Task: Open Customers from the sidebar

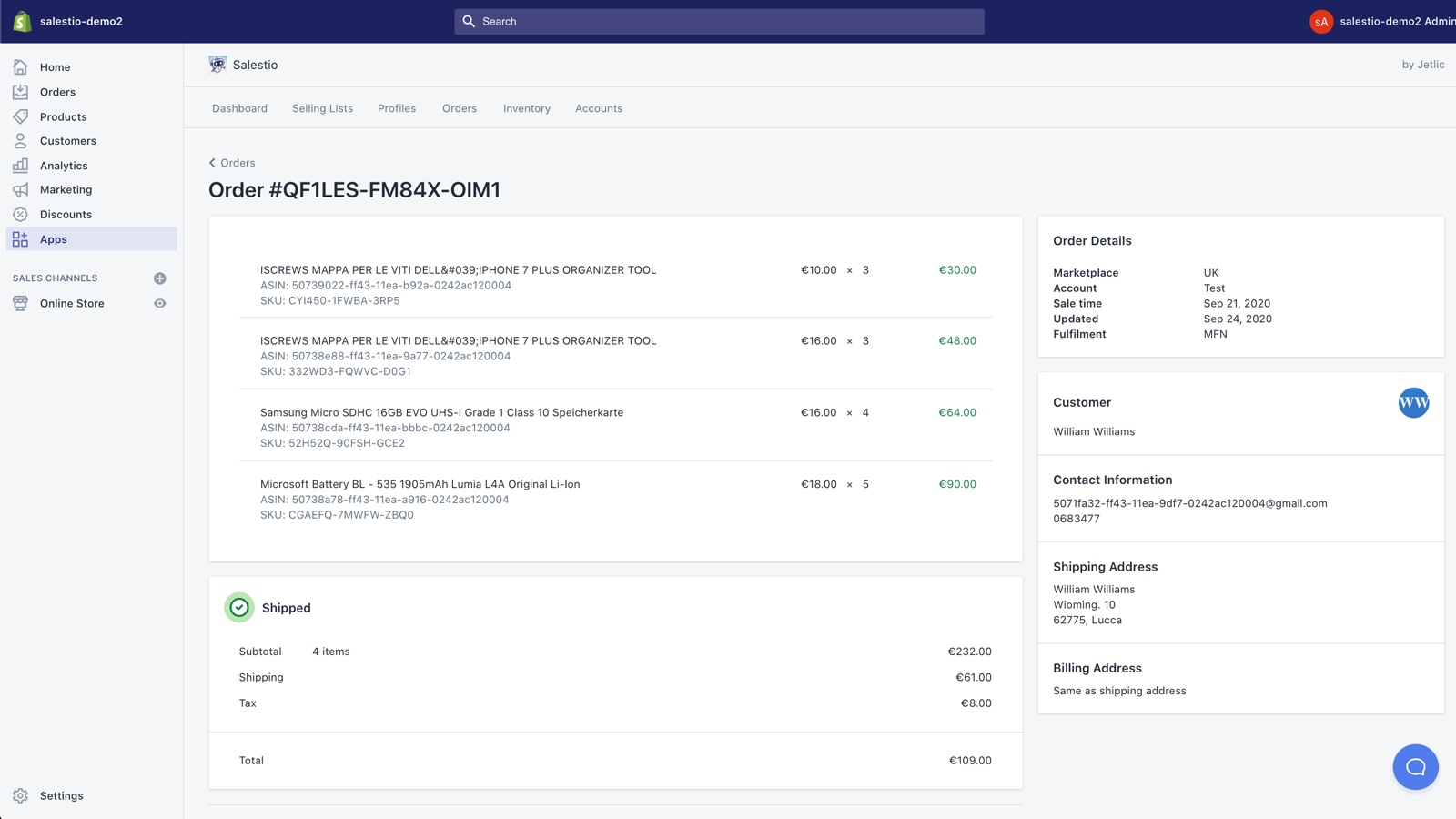Action: click(x=67, y=140)
